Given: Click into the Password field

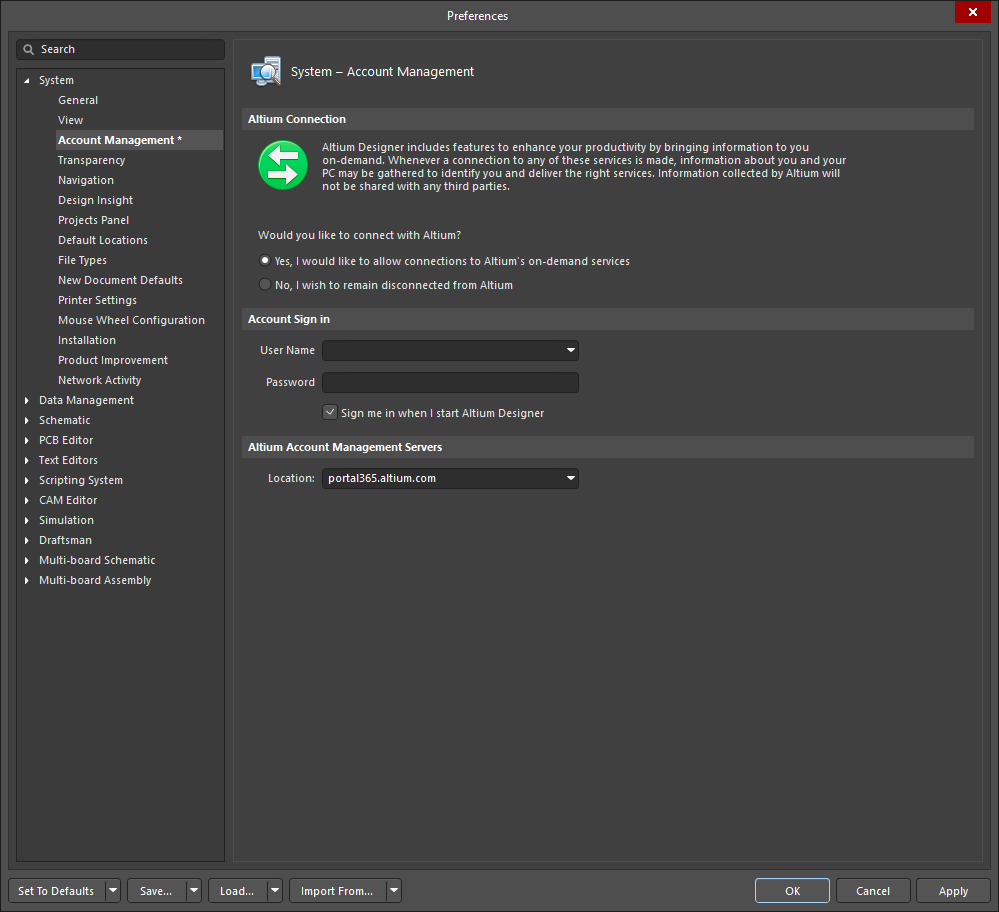Looking at the screenshot, I should point(450,383).
